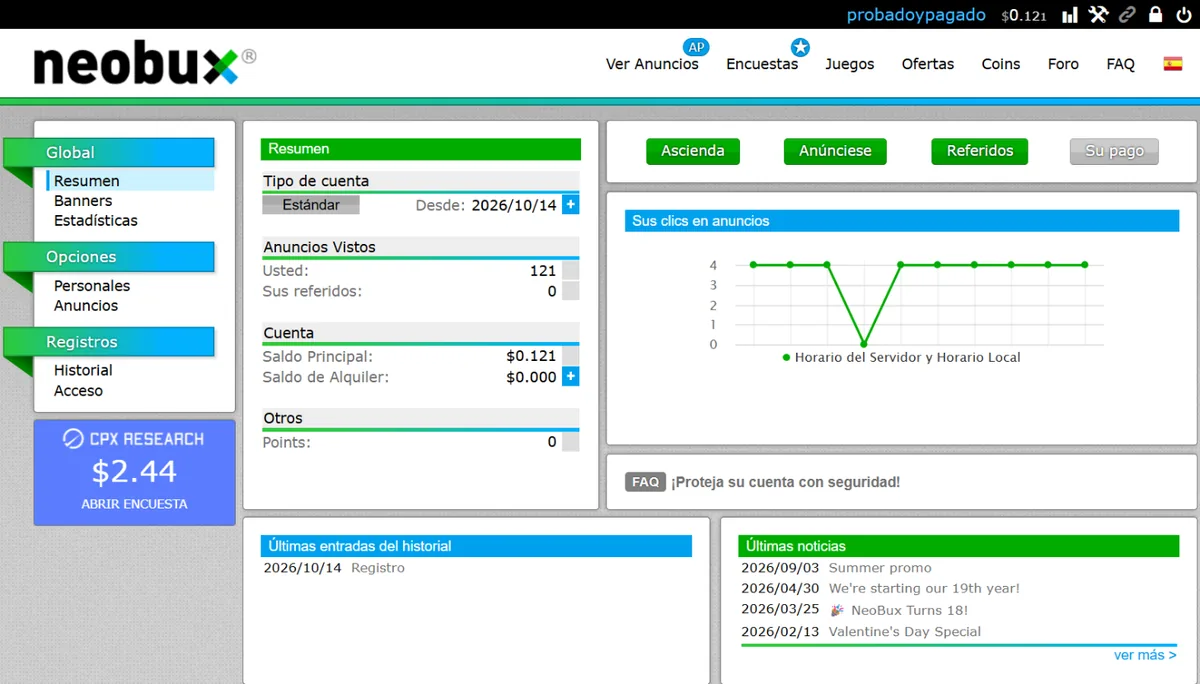This screenshot has width=1200, height=684.
Task: Click ¡Proteja su cuenta con seguridad! notice
Action: [785, 482]
